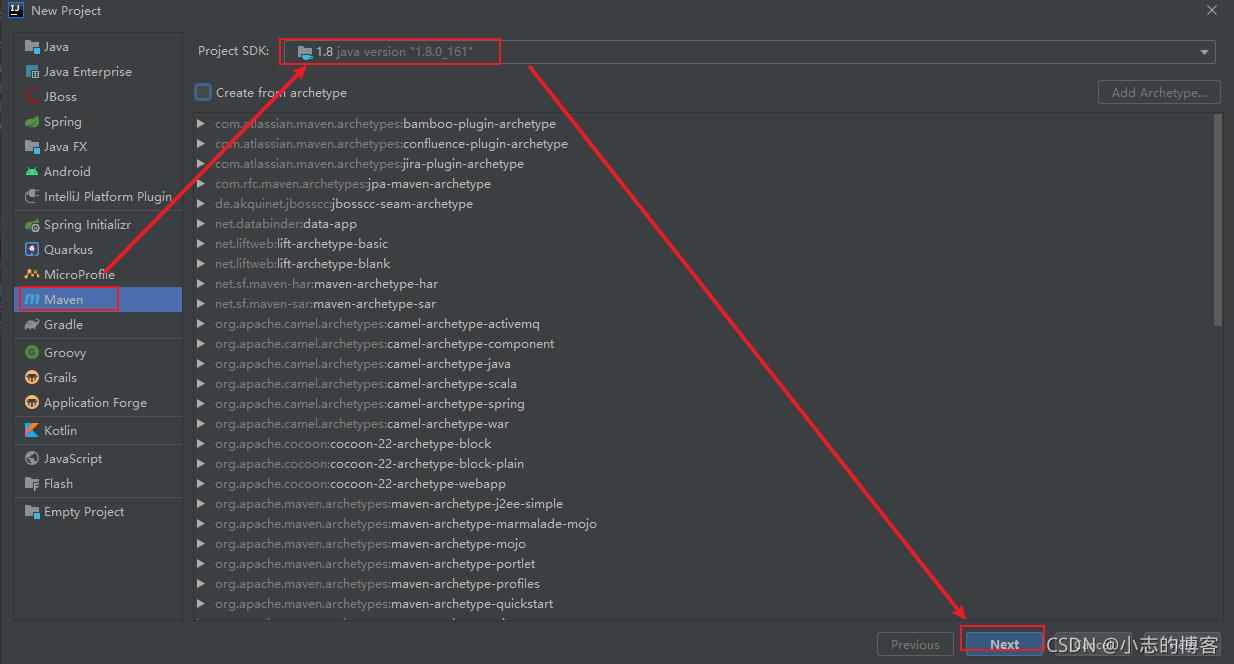1234x664 pixels.
Task: Select maven-archetype-marmalade-mojo row
Action: coord(702,524)
